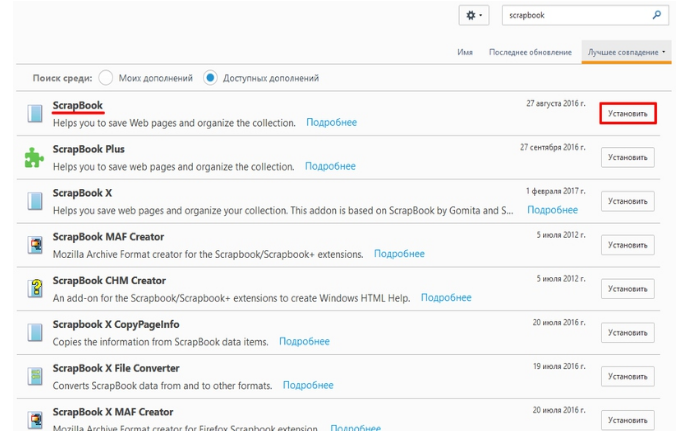Open Подробнее link for ScrapBook Plus
The height and width of the screenshot is (443, 678).
pyautogui.click(x=330, y=166)
